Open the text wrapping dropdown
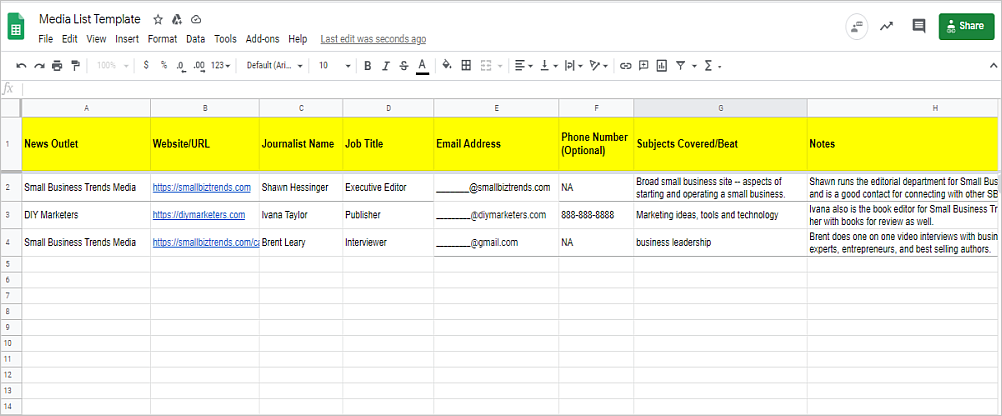 [573, 65]
